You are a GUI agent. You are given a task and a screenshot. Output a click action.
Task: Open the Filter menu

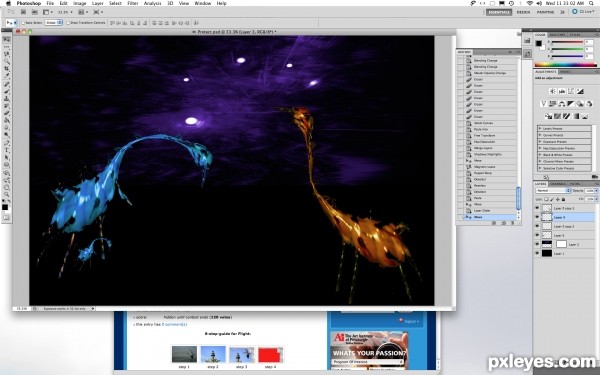click(x=132, y=3)
